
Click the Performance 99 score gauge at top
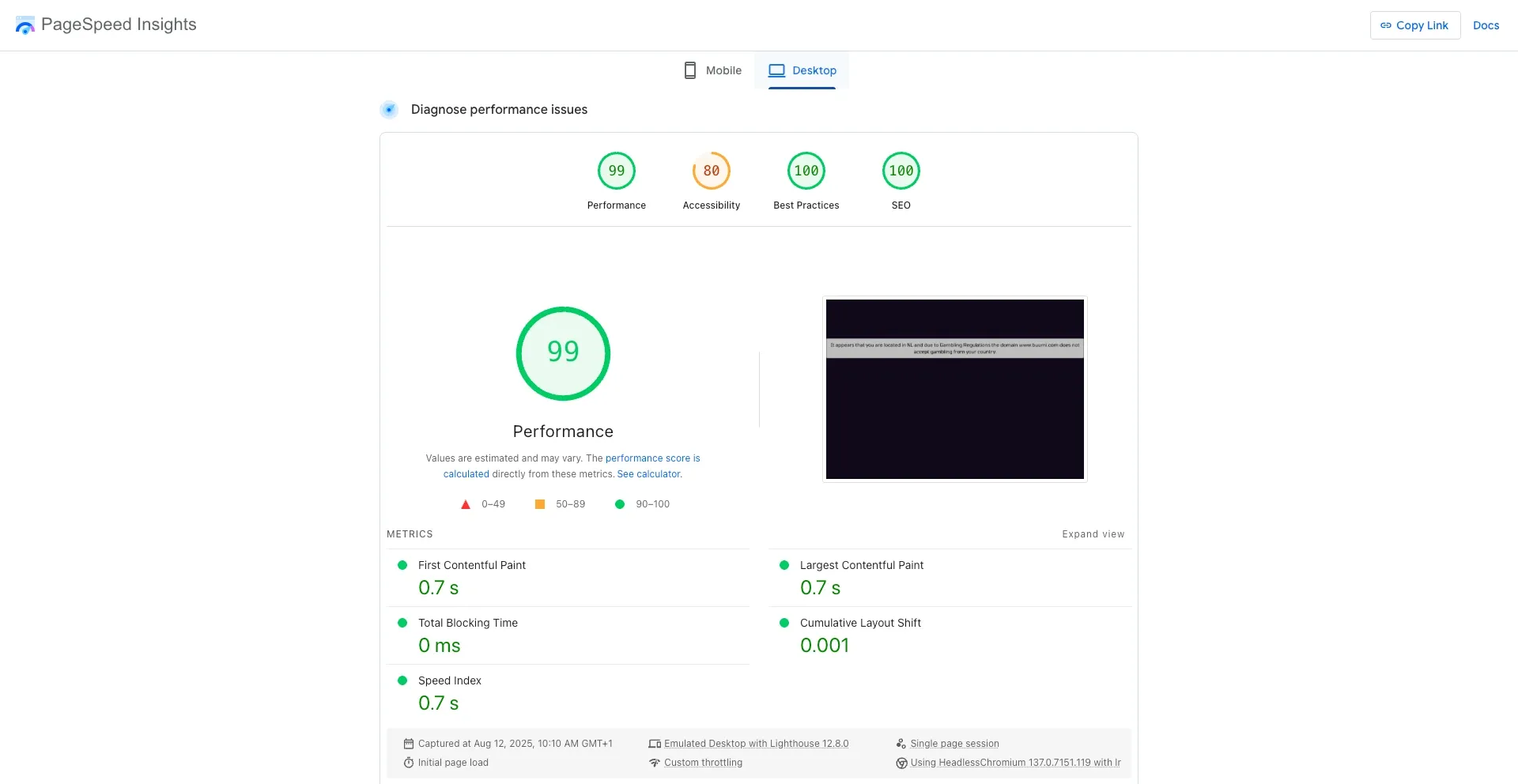pos(616,171)
